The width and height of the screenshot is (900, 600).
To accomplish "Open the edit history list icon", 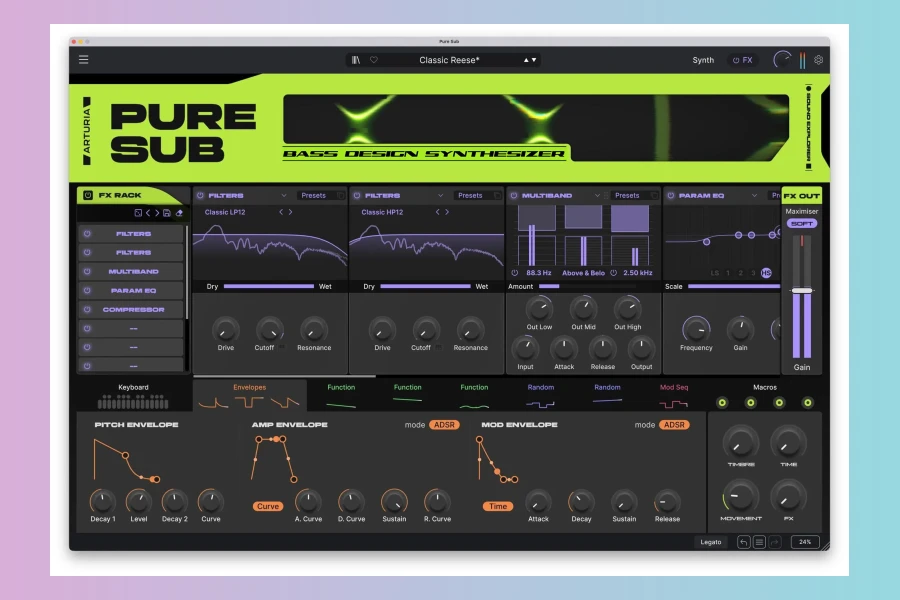I will 759,542.
